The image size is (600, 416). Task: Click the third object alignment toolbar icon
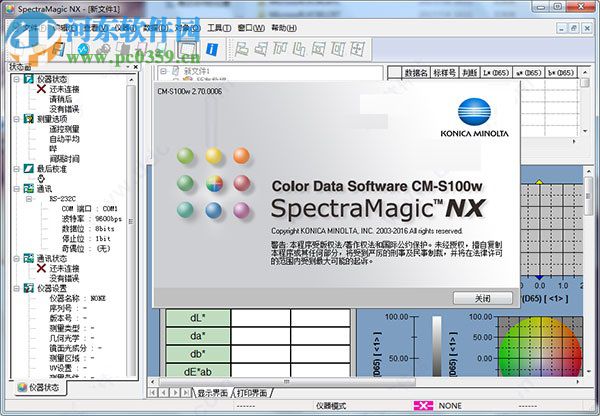[280, 49]
